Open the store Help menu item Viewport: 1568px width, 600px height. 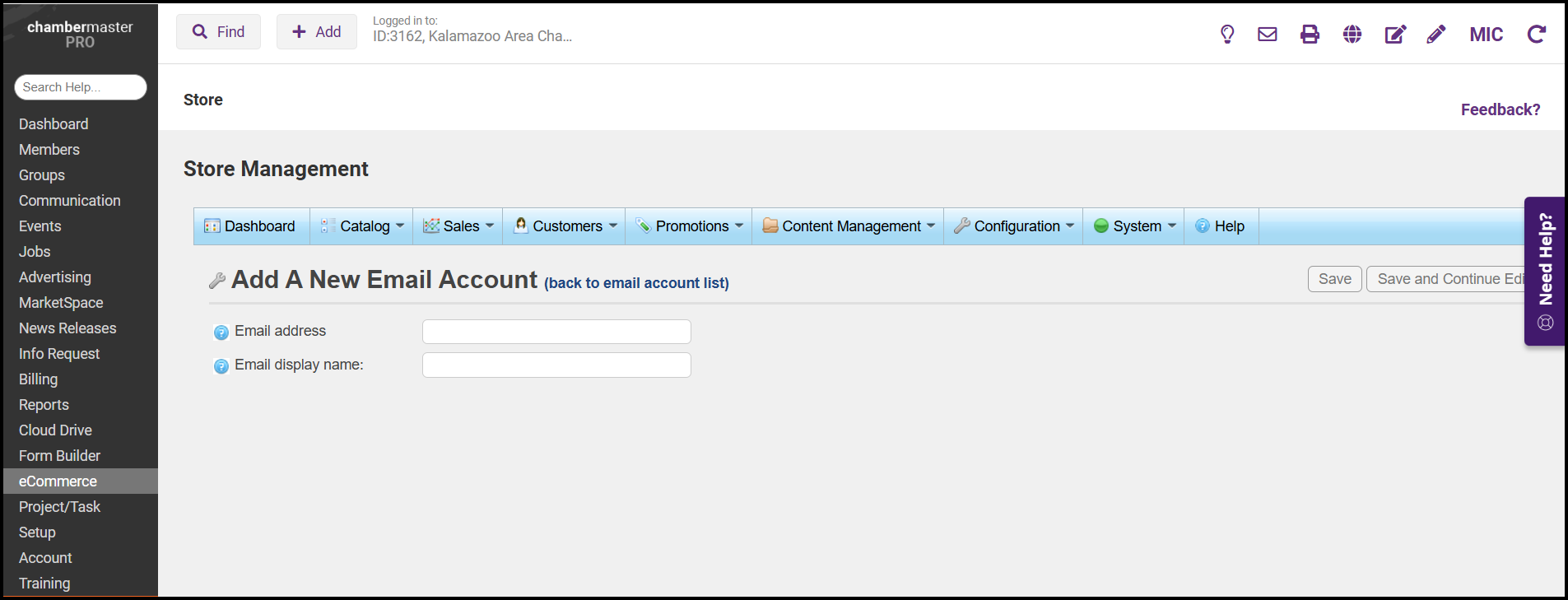(x=1221, y=226)
